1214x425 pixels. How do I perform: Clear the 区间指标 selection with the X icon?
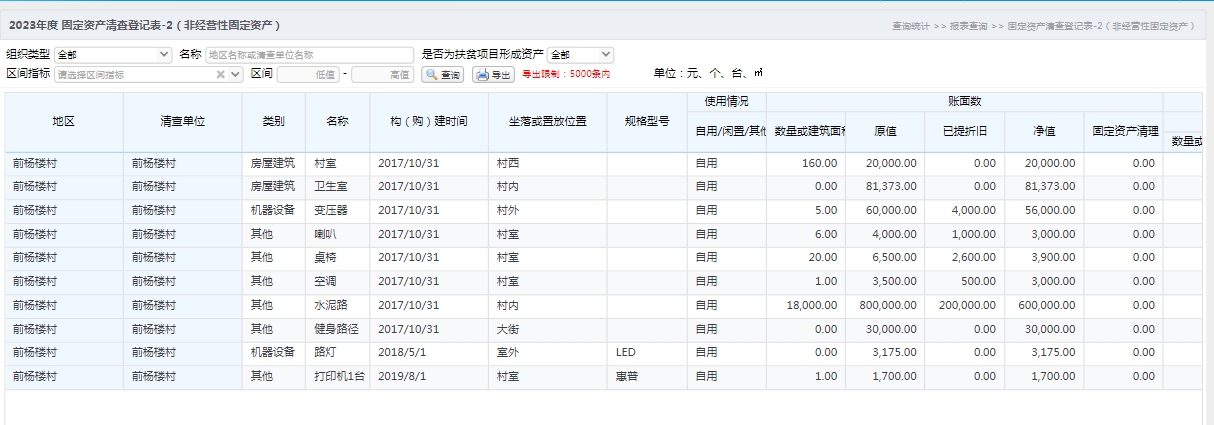221,74
